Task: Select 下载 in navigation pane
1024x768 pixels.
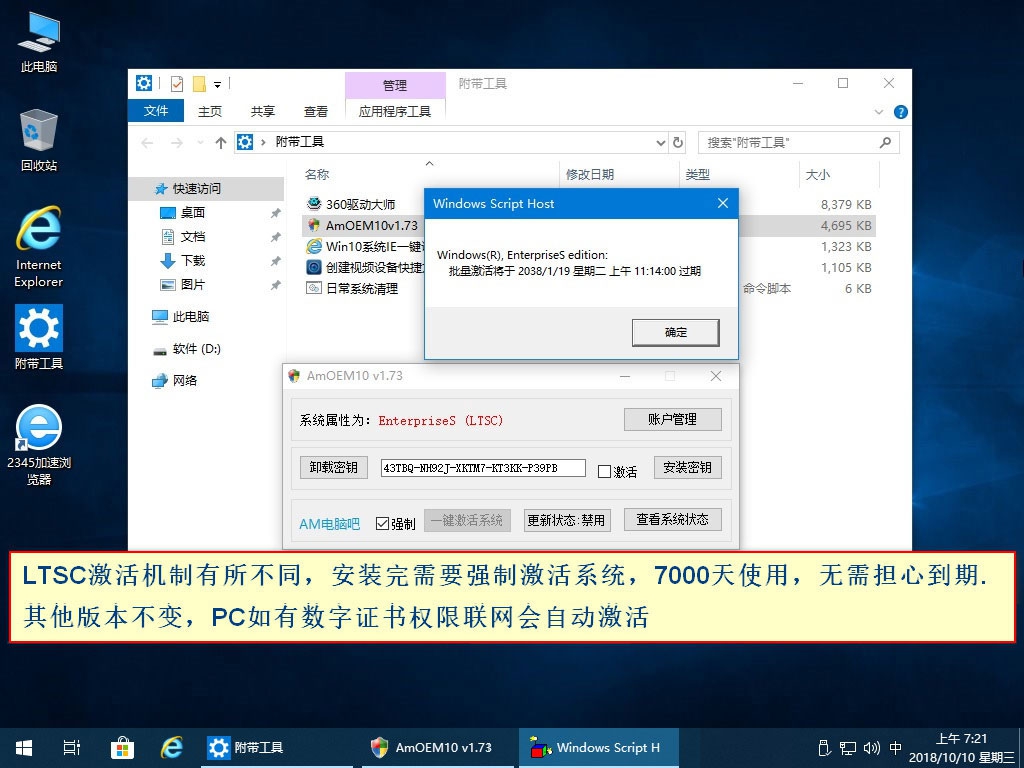Action: tap(193, 261)
